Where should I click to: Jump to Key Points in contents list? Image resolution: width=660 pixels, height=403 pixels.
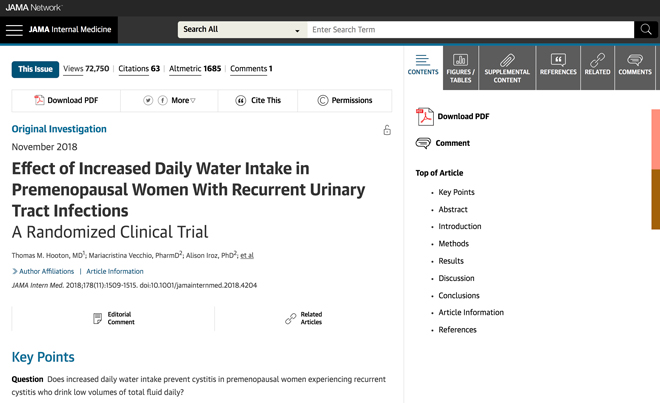(456, 192)
